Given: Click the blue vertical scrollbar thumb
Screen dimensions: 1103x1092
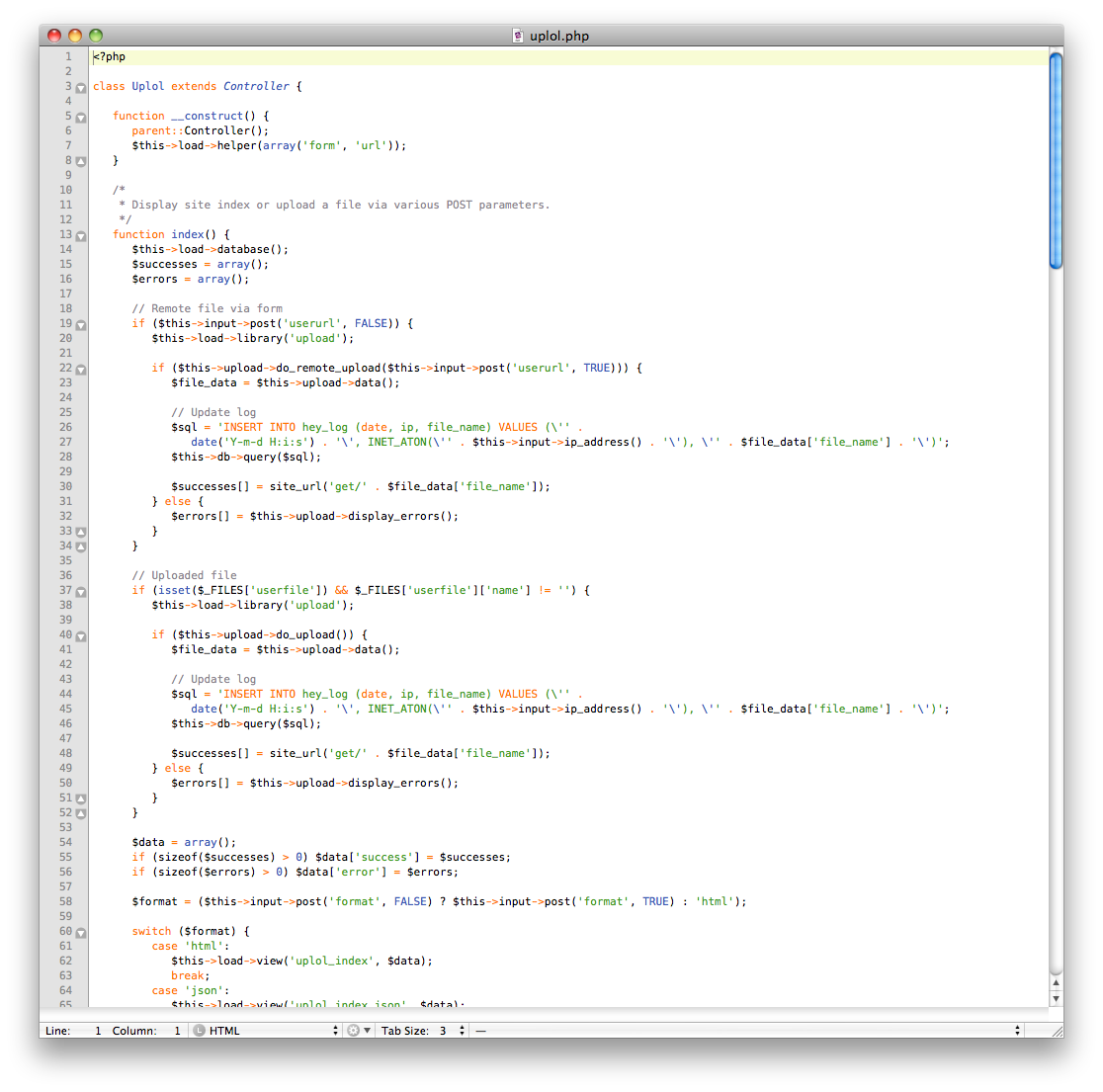Looking at the screenshot, I should [x=1056, y=160].
